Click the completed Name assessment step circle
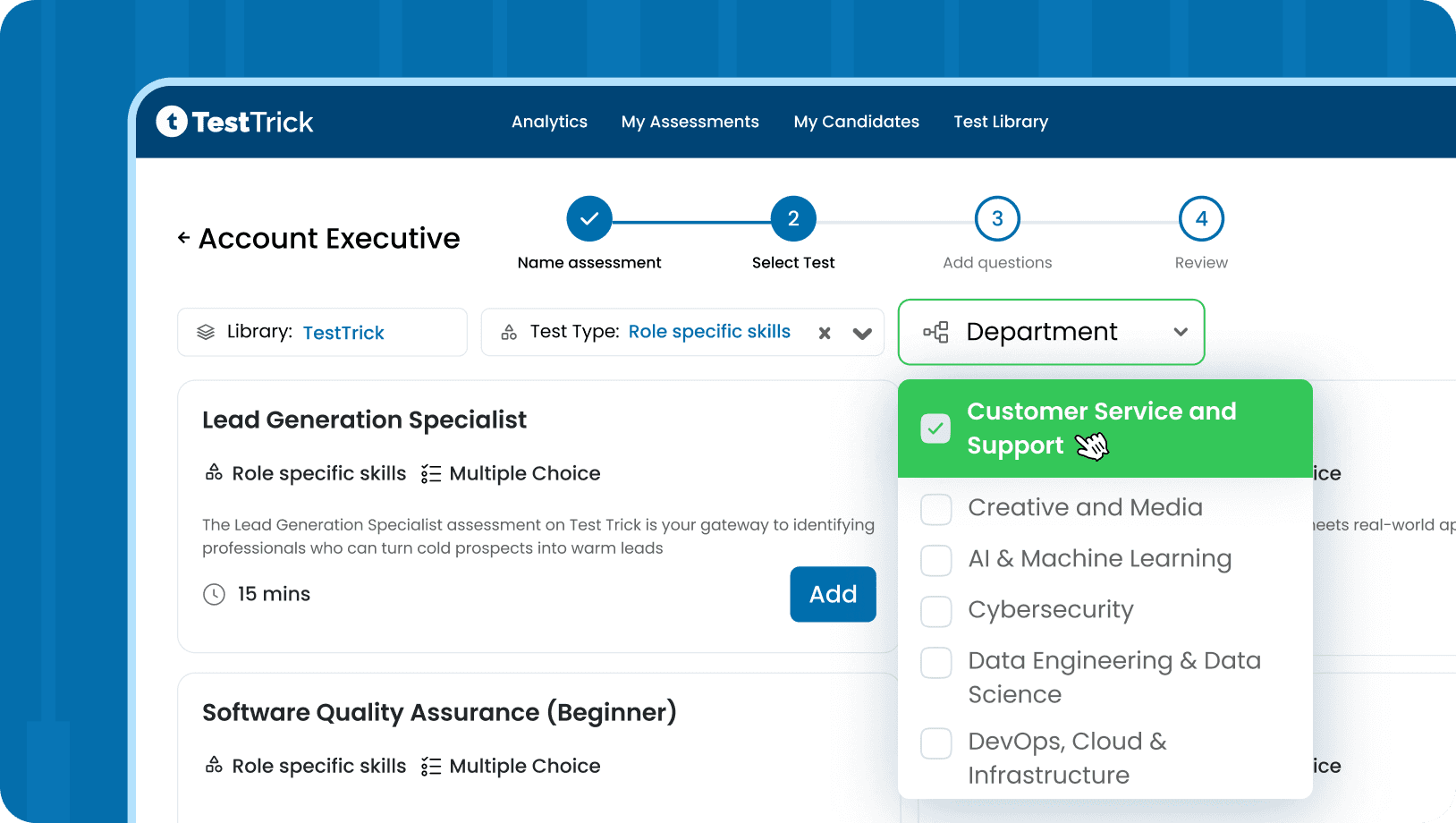1456x823 pixels. tap(589, 218)
